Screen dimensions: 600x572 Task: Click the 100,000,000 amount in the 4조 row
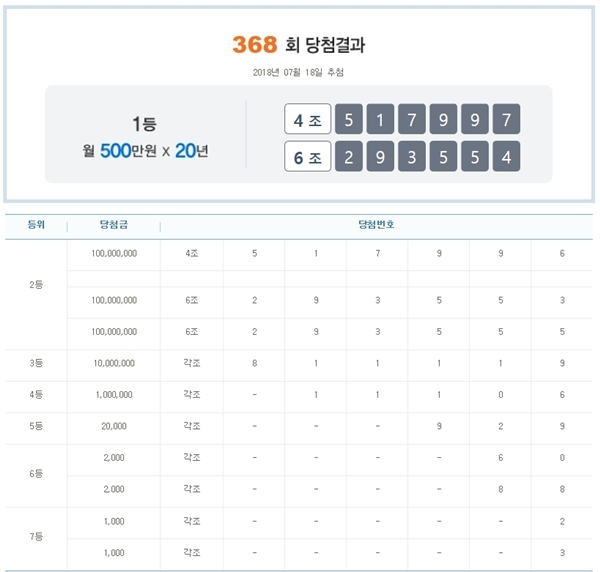tap(114, 253)
